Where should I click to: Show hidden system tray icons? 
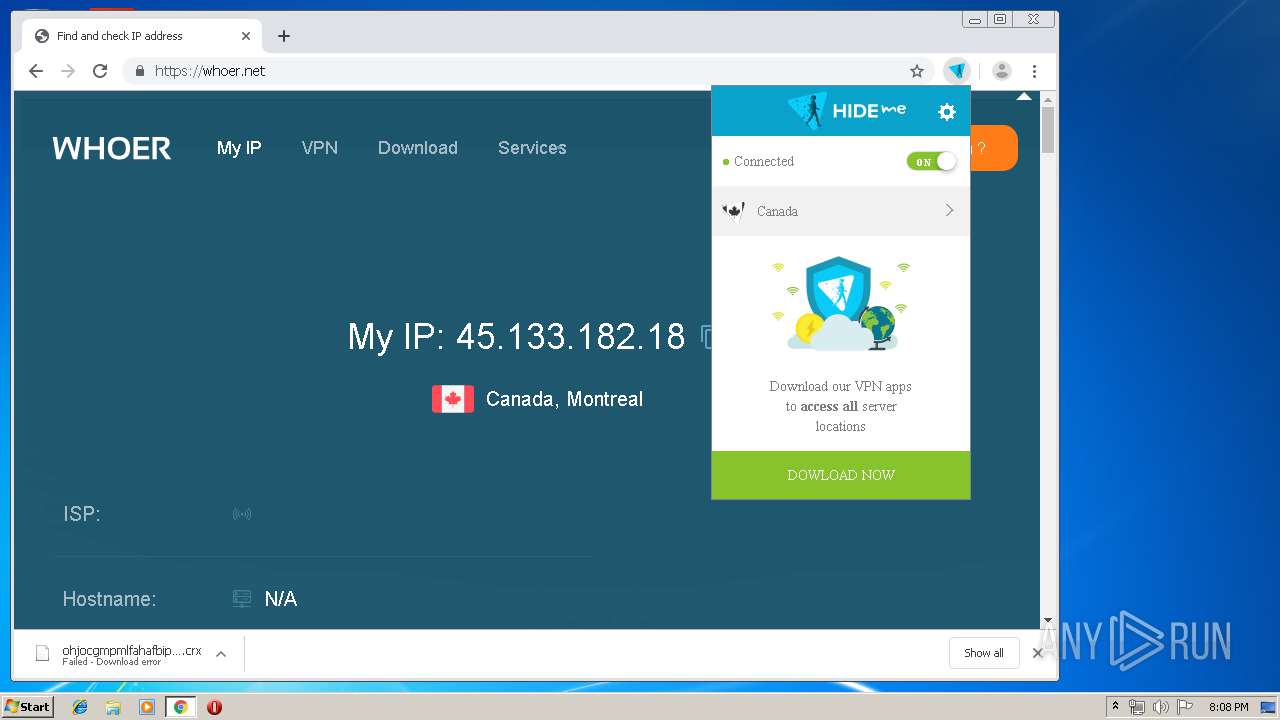[x=1115, y=707]
